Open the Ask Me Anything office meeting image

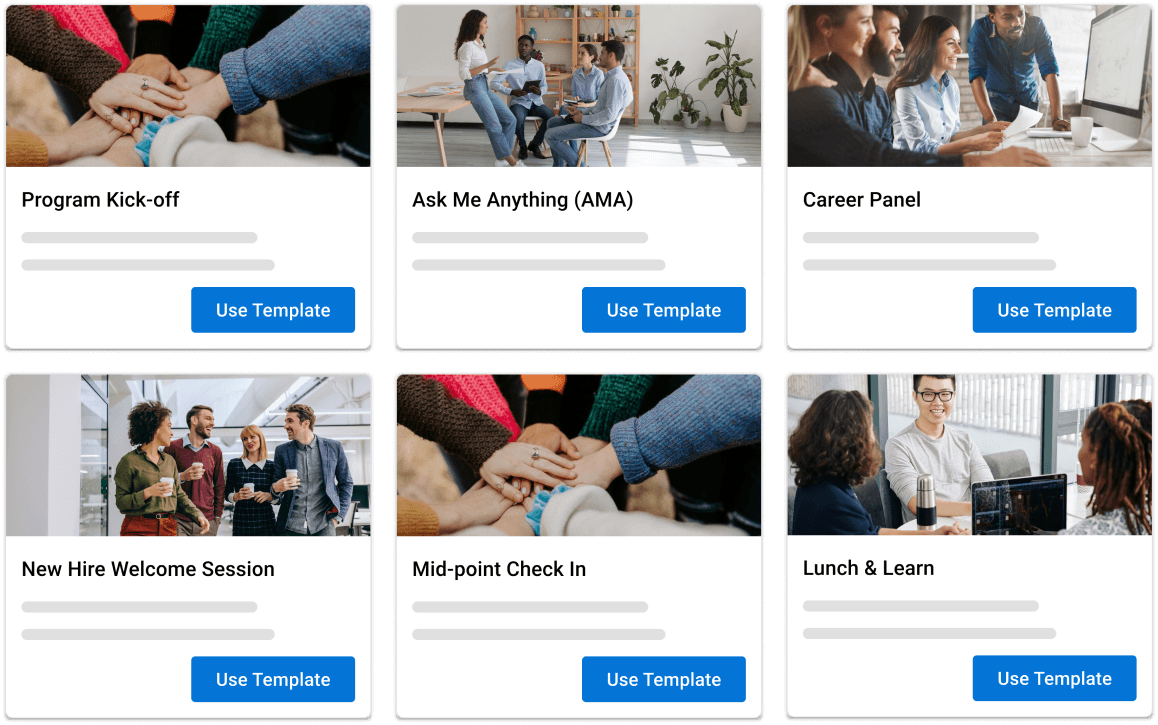tap(579, 86)
